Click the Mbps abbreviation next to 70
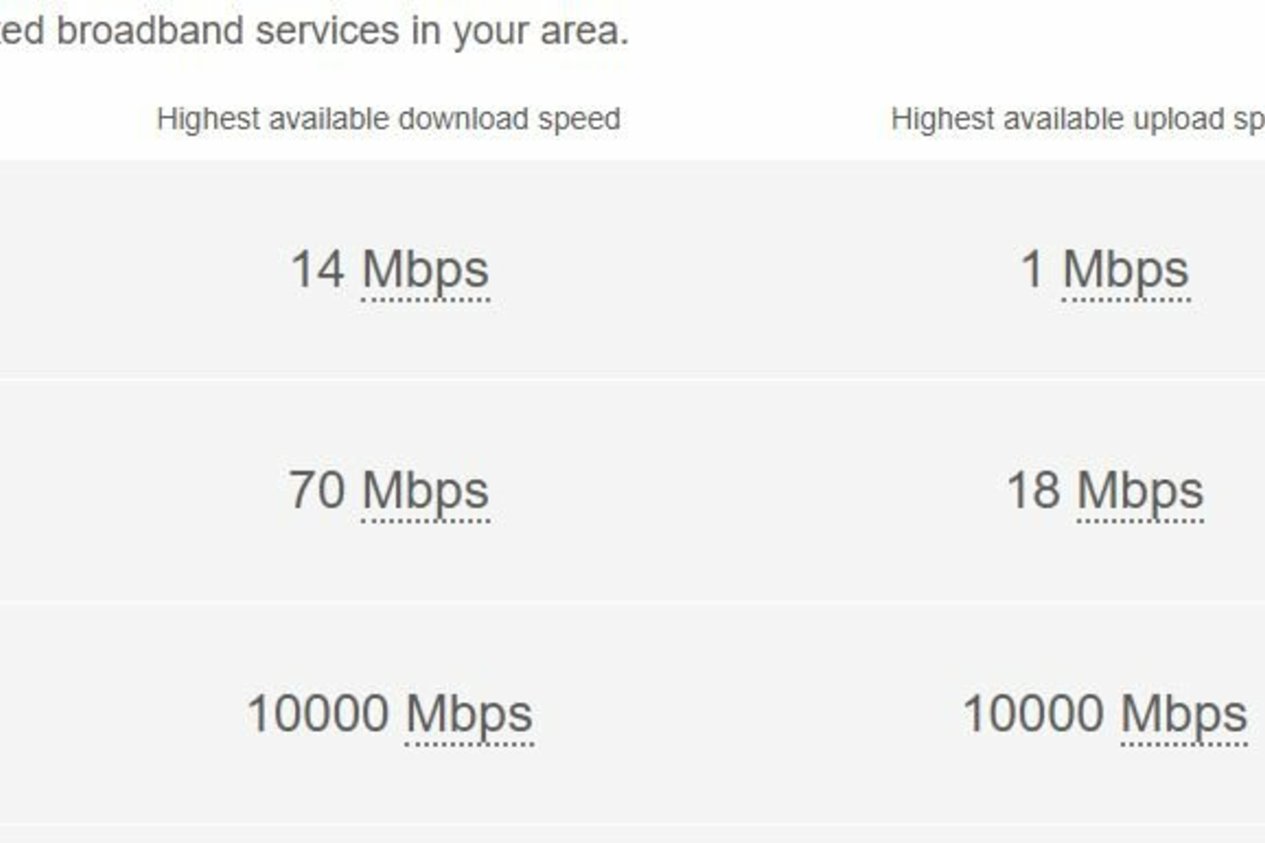Image resolution: width=1265 pixels, height=843 pixels. tap(425, 493)
